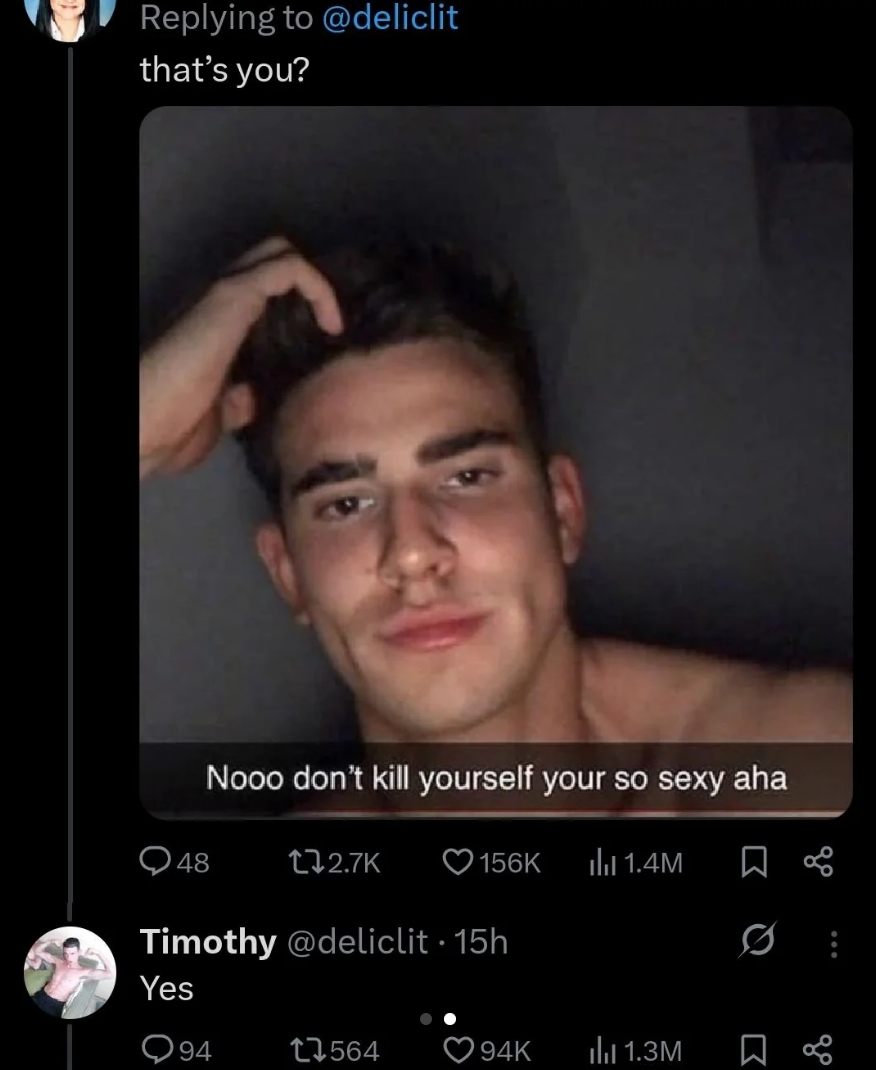876x1070 pixels.
Task: Open the three-dot menu on Timothy's post
Action: tap(833, 944)
